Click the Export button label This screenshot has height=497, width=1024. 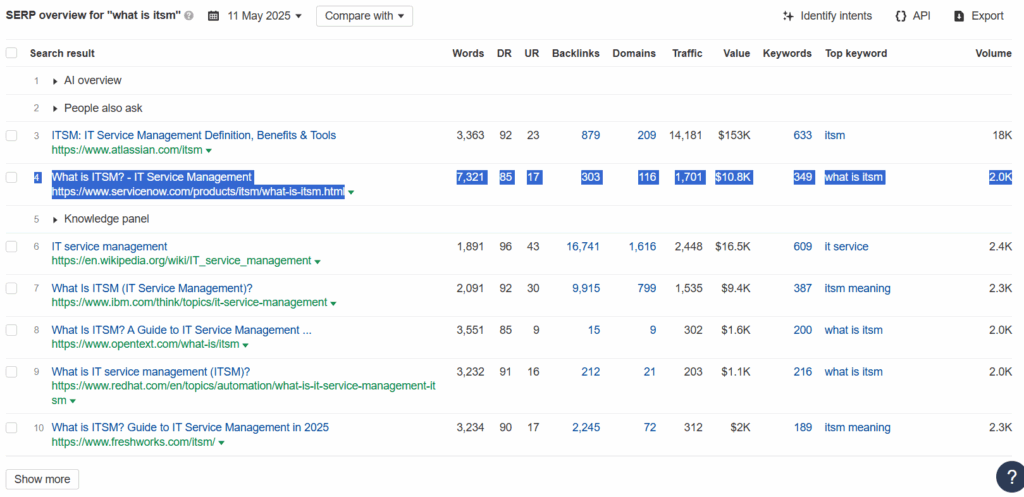pyautogui.click(x=987, y=16)
